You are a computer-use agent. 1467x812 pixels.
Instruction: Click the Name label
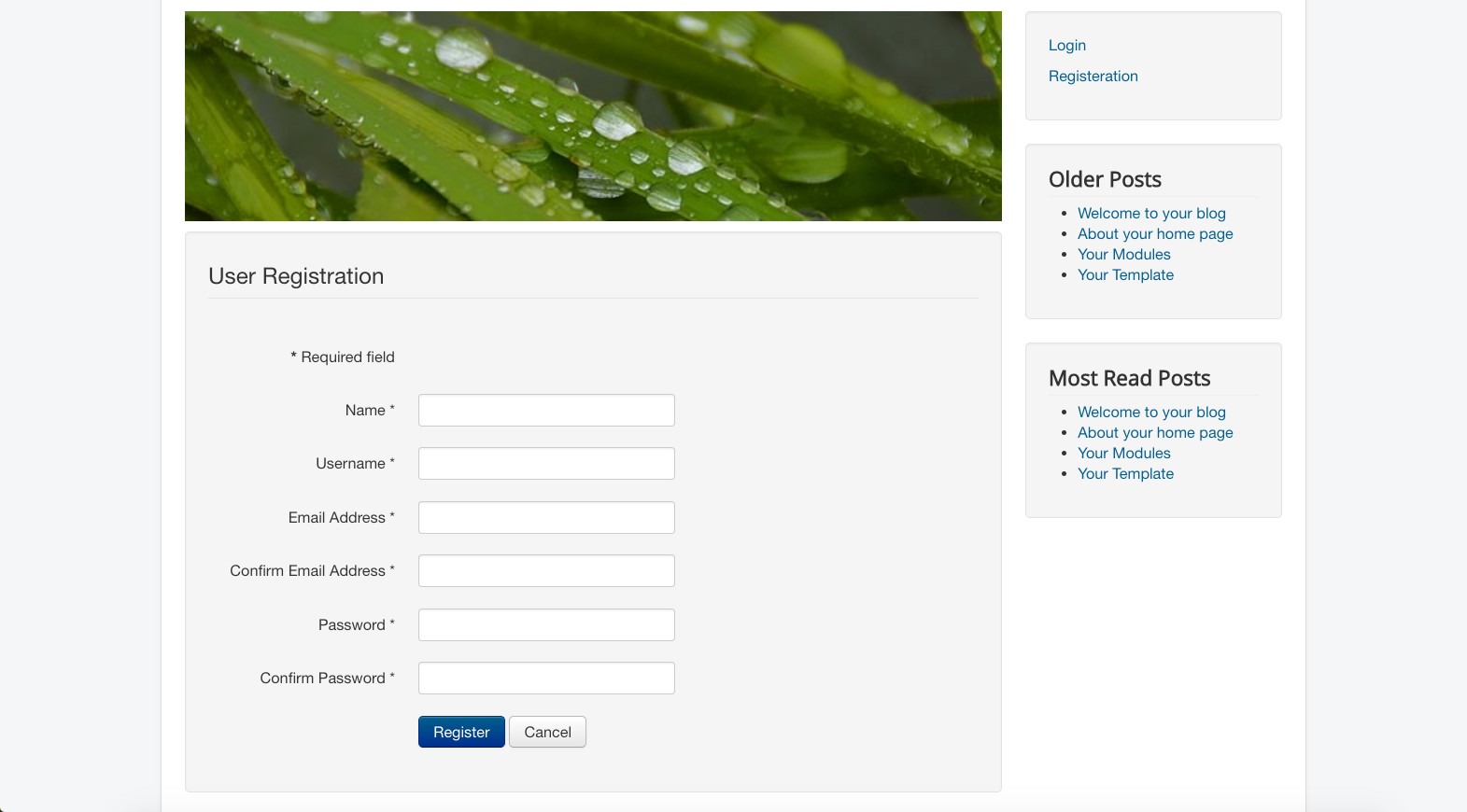click(370, 410)
